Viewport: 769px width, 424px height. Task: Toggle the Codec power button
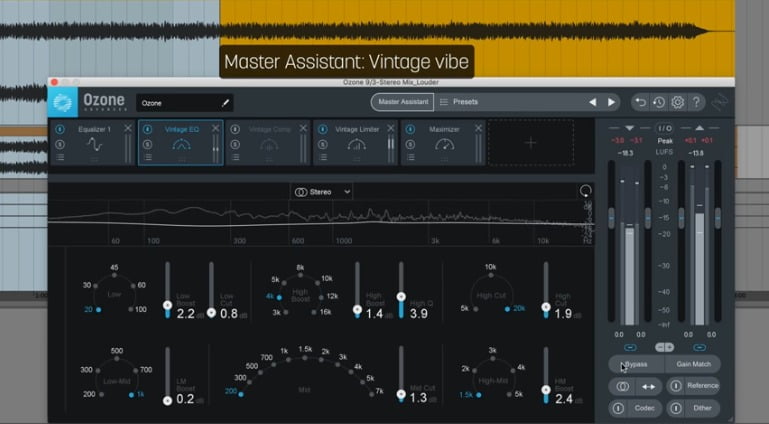pos(618,408)
